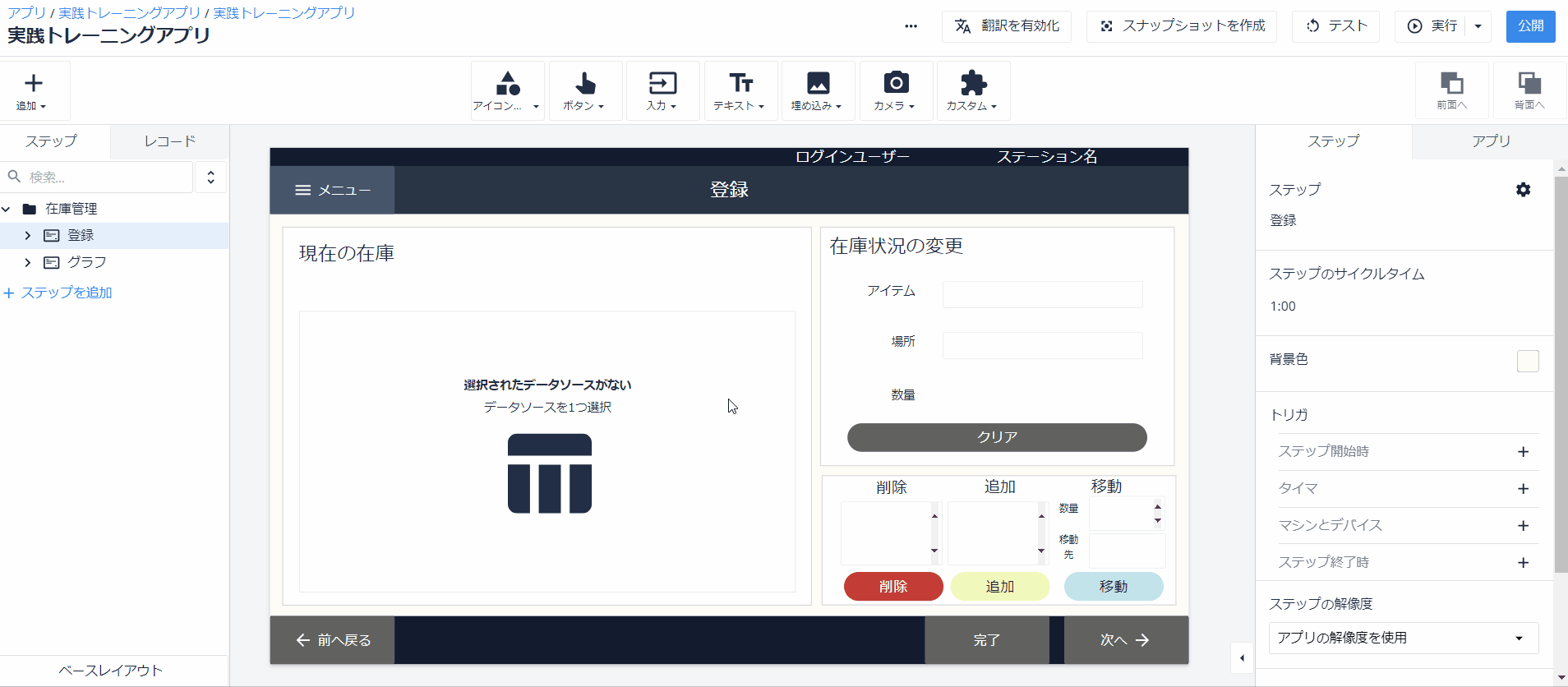Open the カメラ camera widget menu

point(896,91)
